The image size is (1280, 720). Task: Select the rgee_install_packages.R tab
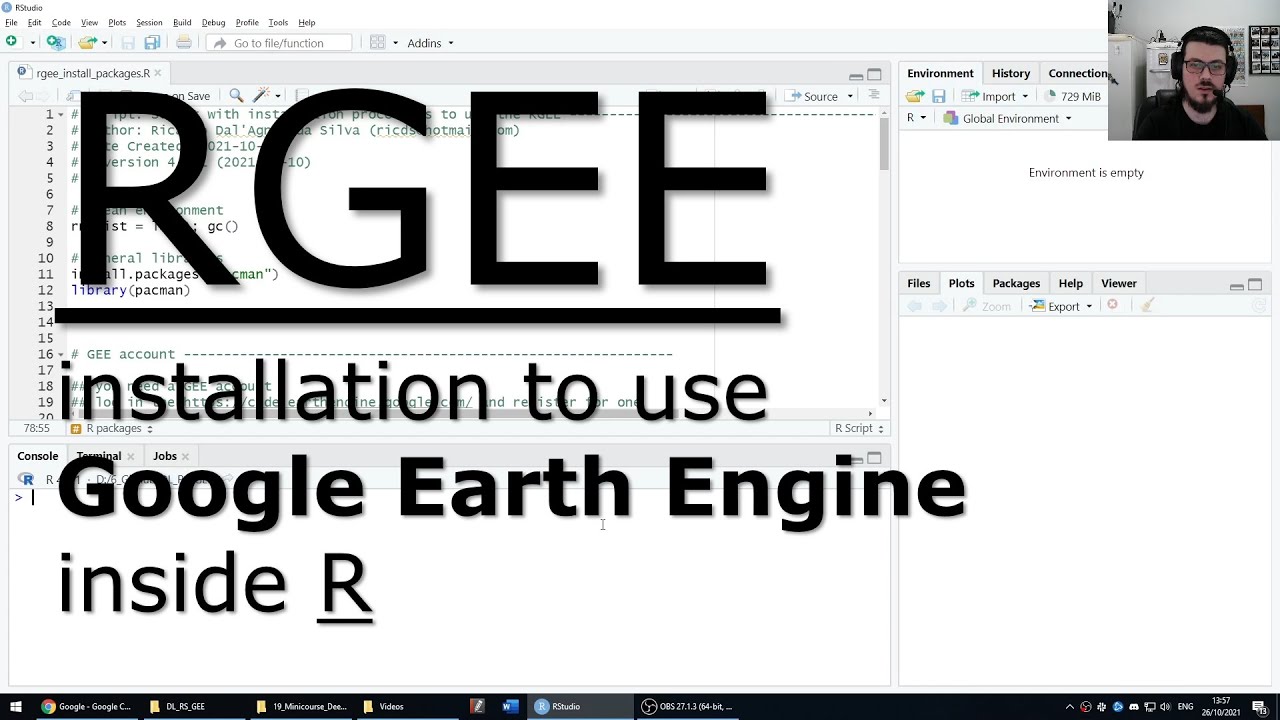[x=92, y=73]
